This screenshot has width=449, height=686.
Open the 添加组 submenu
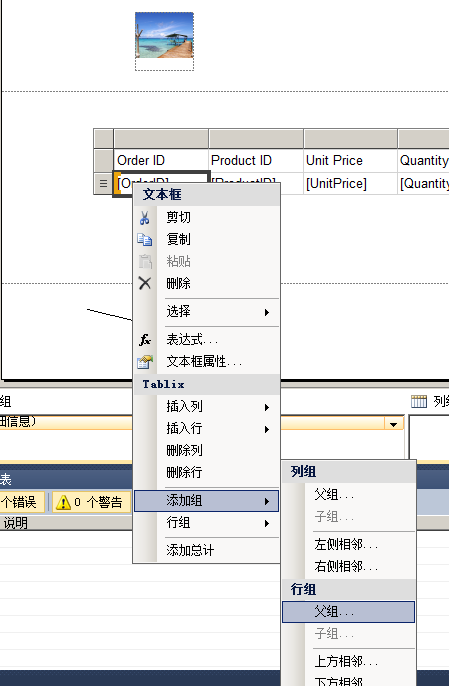tap(207, 501)
